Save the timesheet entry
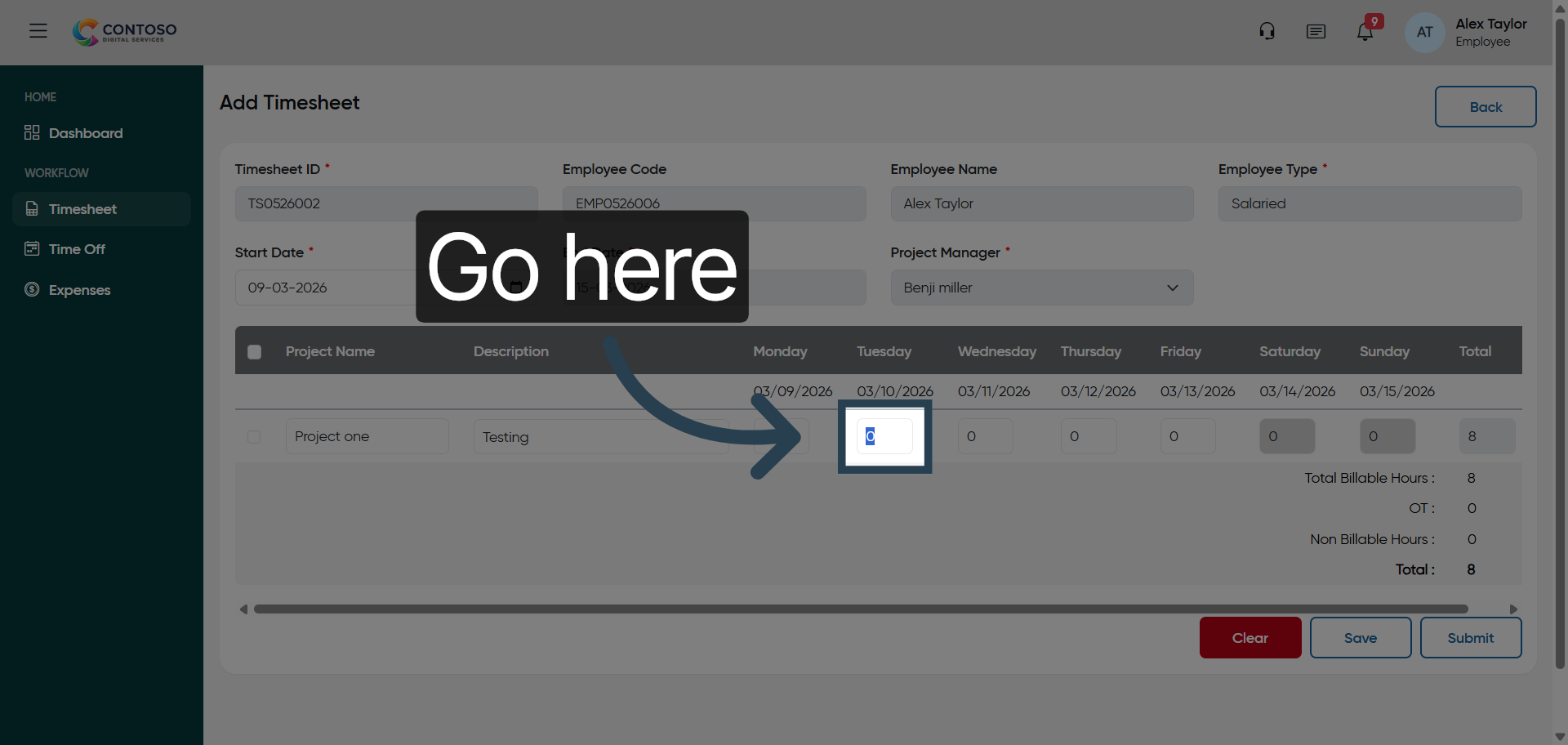 point(1360,638)
